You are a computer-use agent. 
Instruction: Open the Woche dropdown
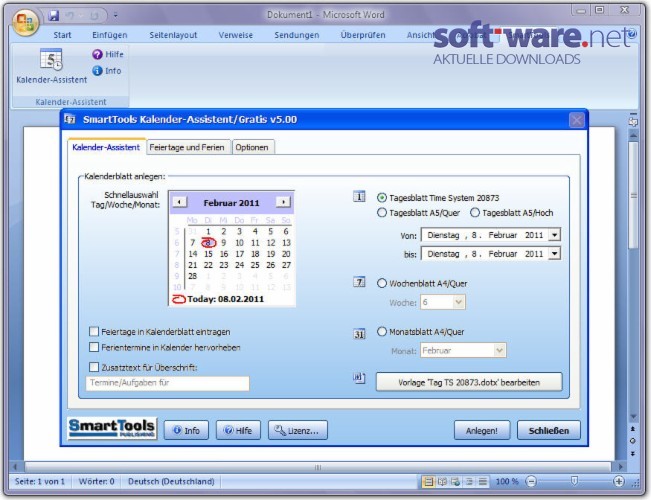[x=458, y=302]
